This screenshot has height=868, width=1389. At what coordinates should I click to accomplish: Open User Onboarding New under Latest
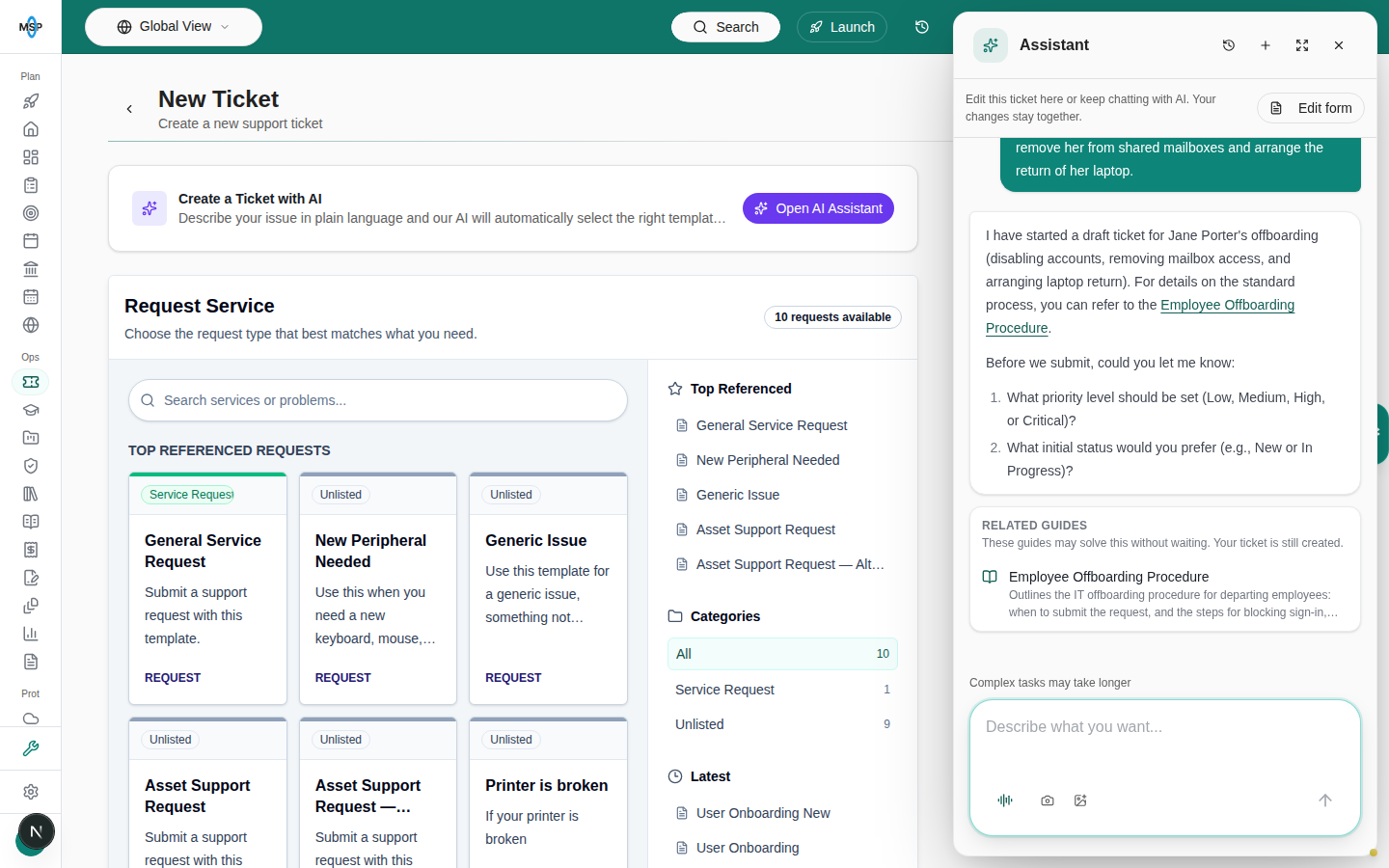point(763,813)
